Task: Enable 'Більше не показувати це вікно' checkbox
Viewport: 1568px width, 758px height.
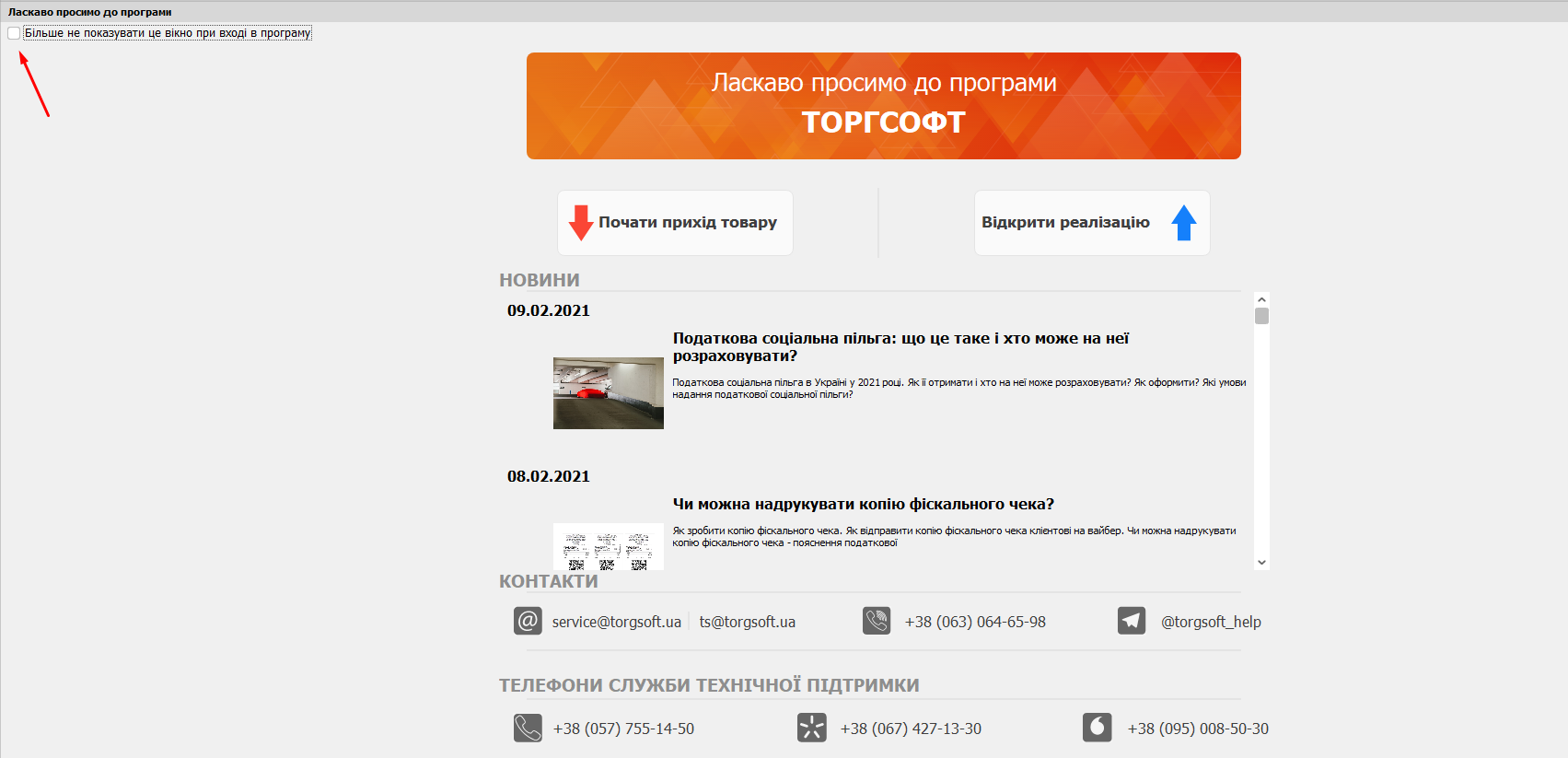Action: coord(14,33)
